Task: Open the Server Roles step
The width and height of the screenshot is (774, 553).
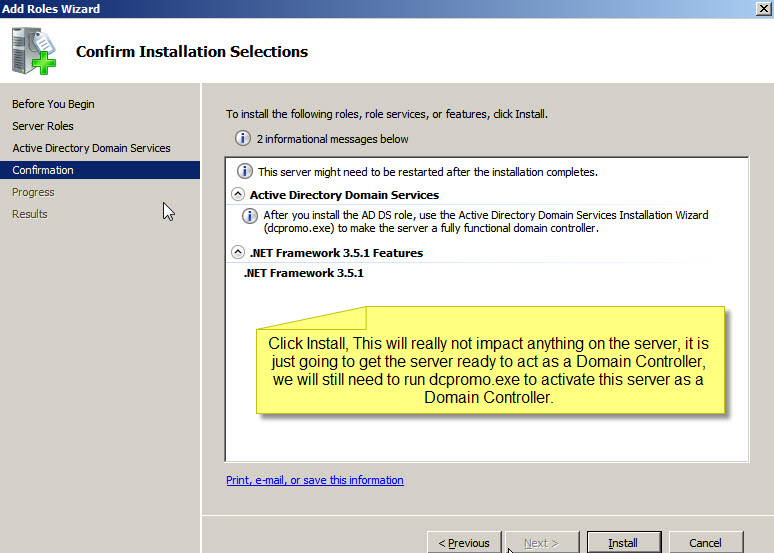Action: 43,126
